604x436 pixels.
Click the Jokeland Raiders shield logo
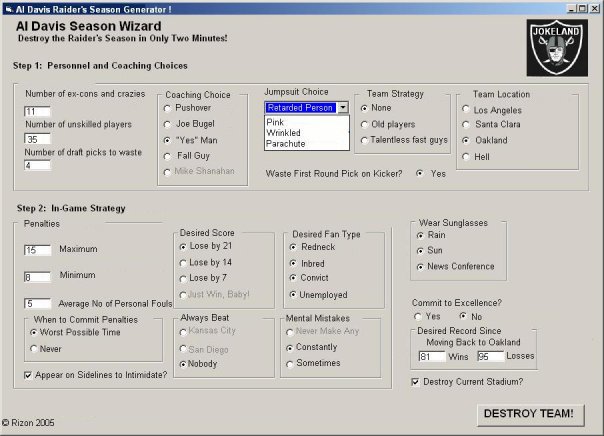pos(557,48)
